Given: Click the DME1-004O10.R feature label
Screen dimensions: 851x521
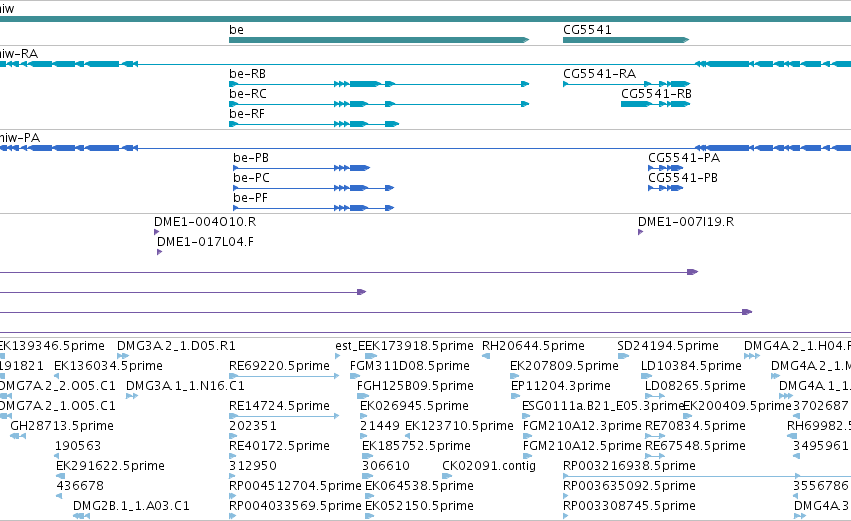Looking at the screenshot, I should [205, 222].
